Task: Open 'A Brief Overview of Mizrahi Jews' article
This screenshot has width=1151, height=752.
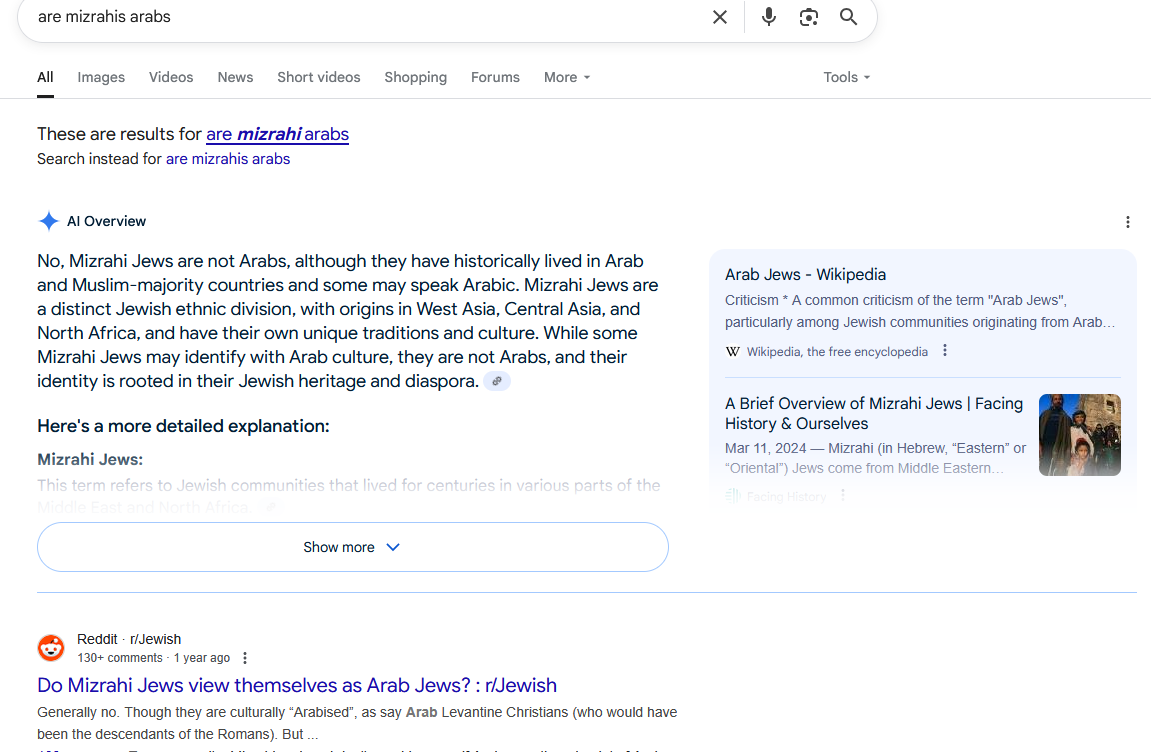Action: point(874,413)
